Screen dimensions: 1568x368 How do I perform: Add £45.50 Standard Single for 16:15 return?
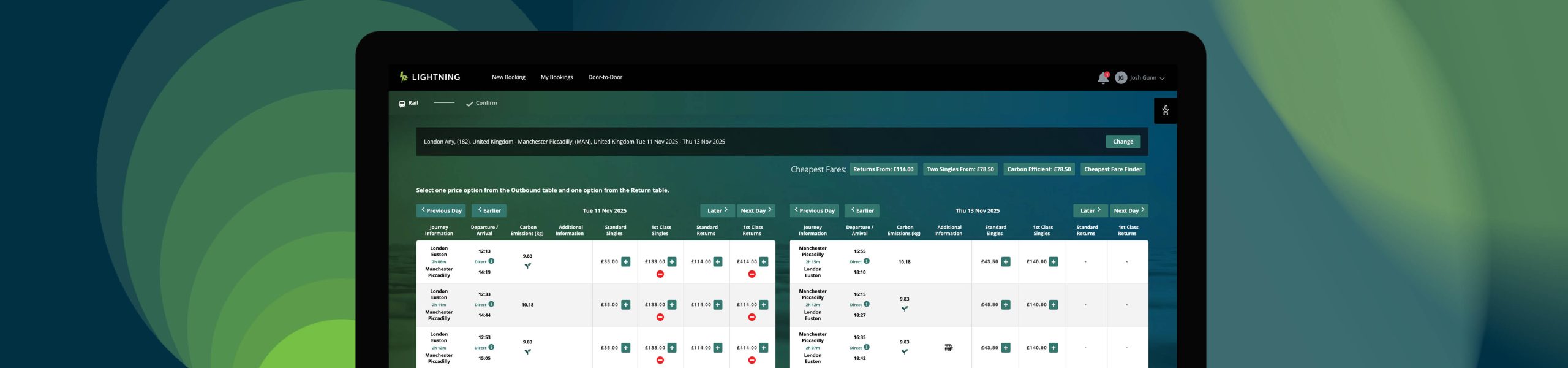[1006, 305]
